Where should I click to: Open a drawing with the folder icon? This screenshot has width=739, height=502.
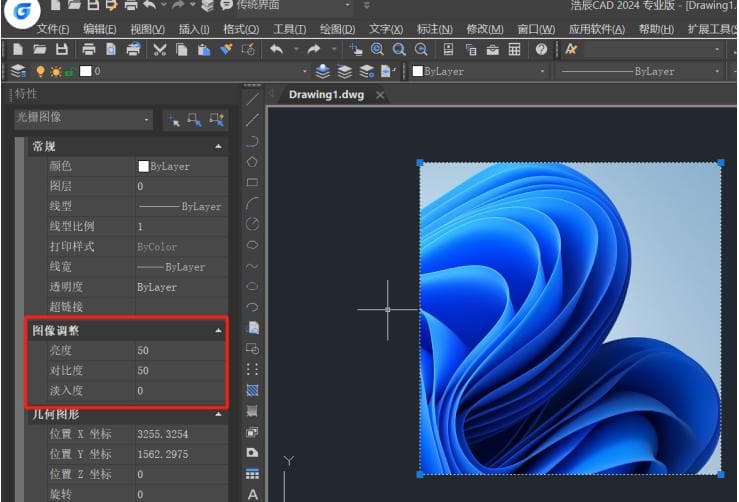tap(40, 49)
